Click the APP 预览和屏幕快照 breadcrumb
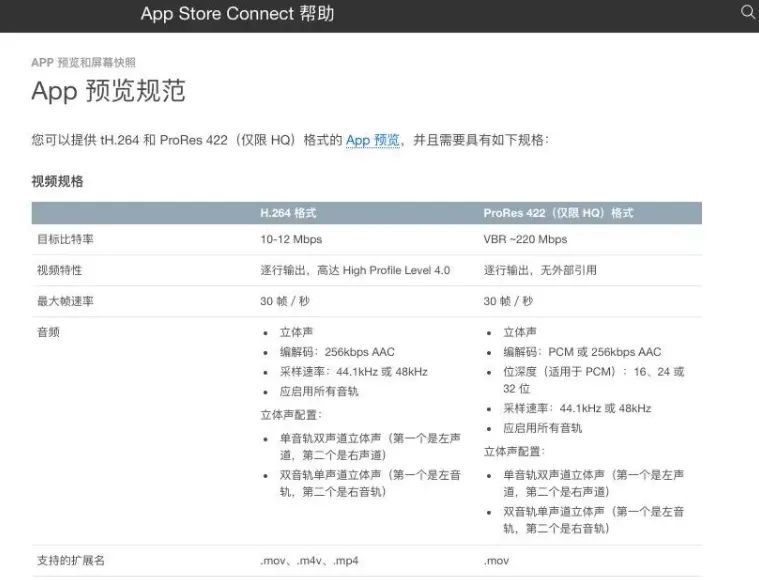The width and height of the screenshot is (759, 580). 83,62
